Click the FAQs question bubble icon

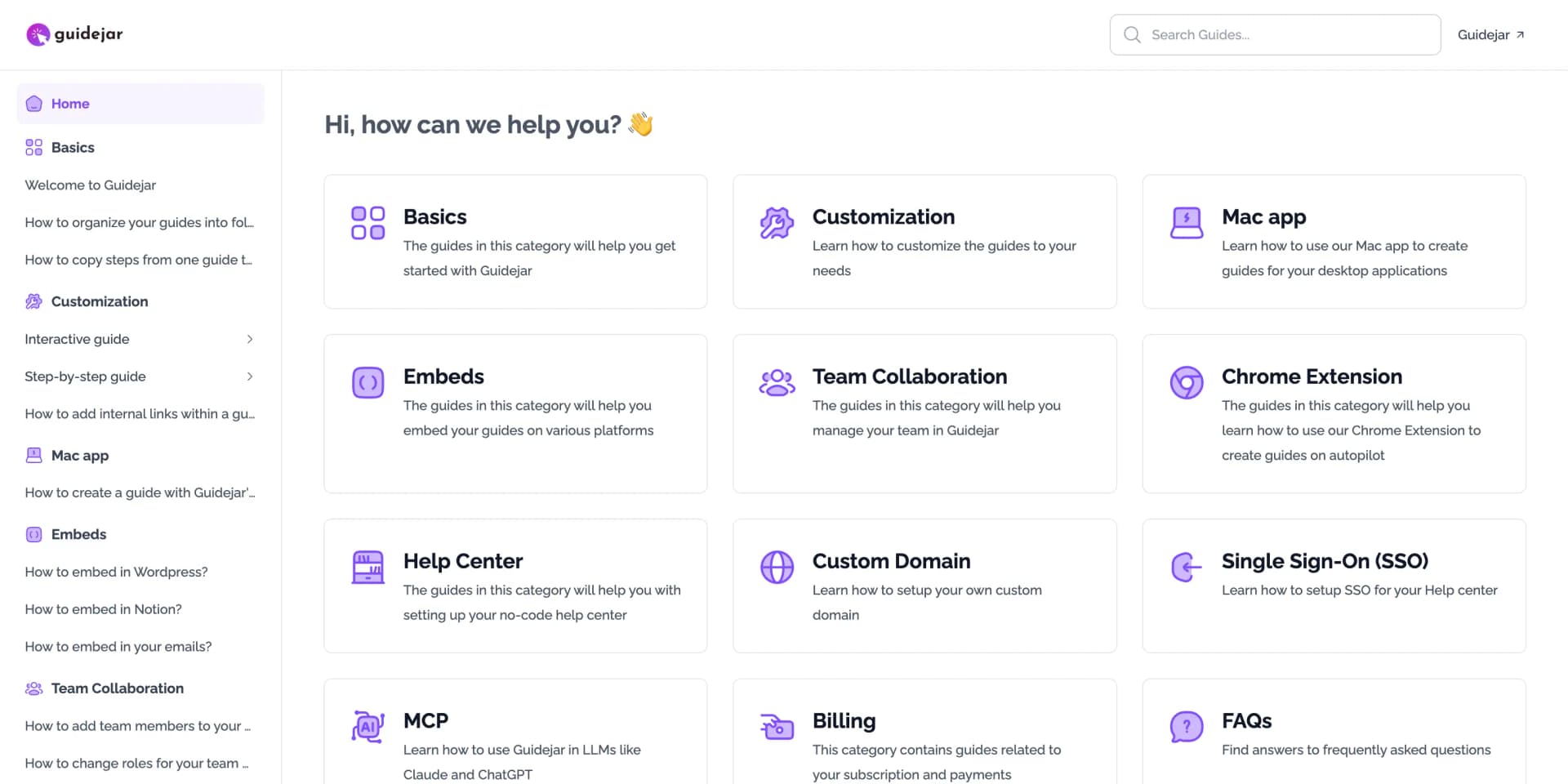pos(1186,726)
